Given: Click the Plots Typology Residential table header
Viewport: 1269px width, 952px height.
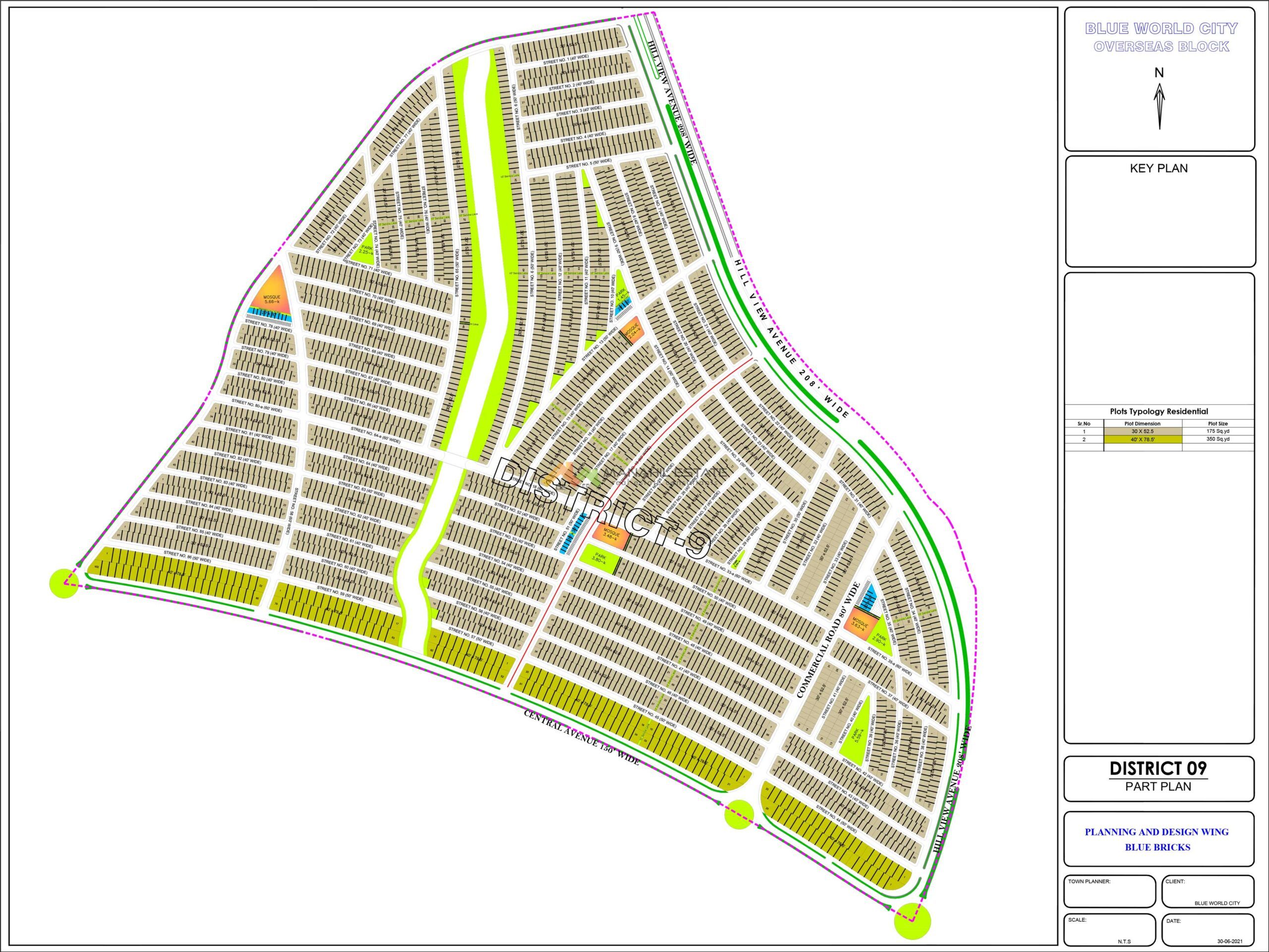Looking at the screenshot, I should coord(1158,411).
